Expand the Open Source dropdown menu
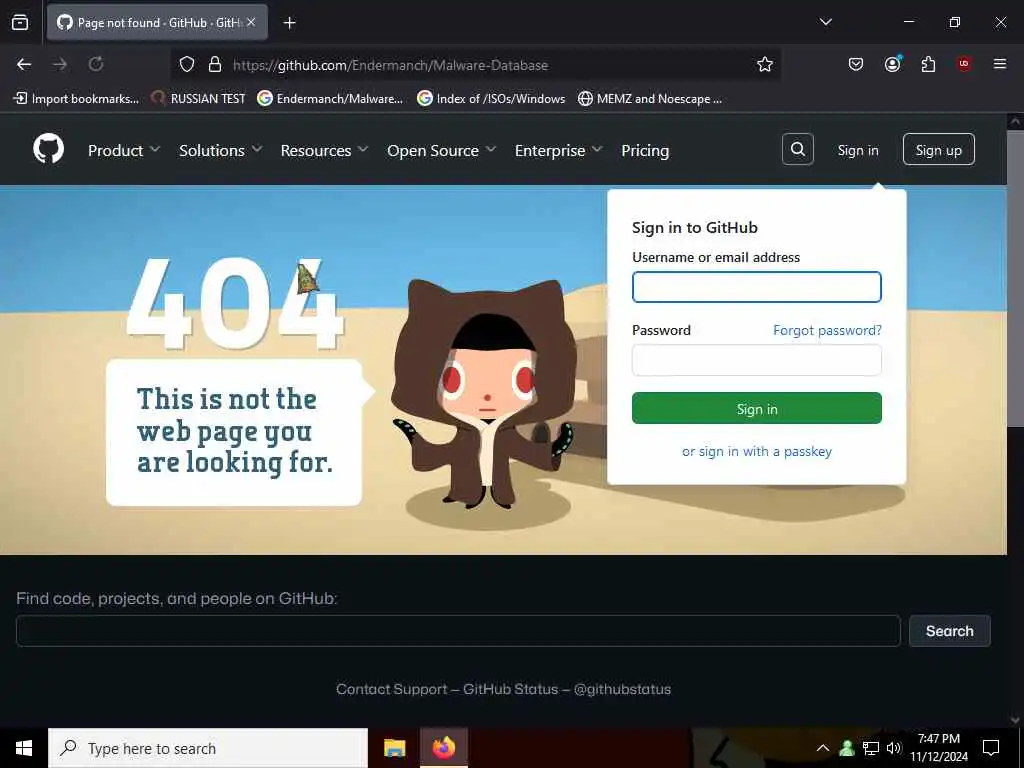 (x=441, y=150)
